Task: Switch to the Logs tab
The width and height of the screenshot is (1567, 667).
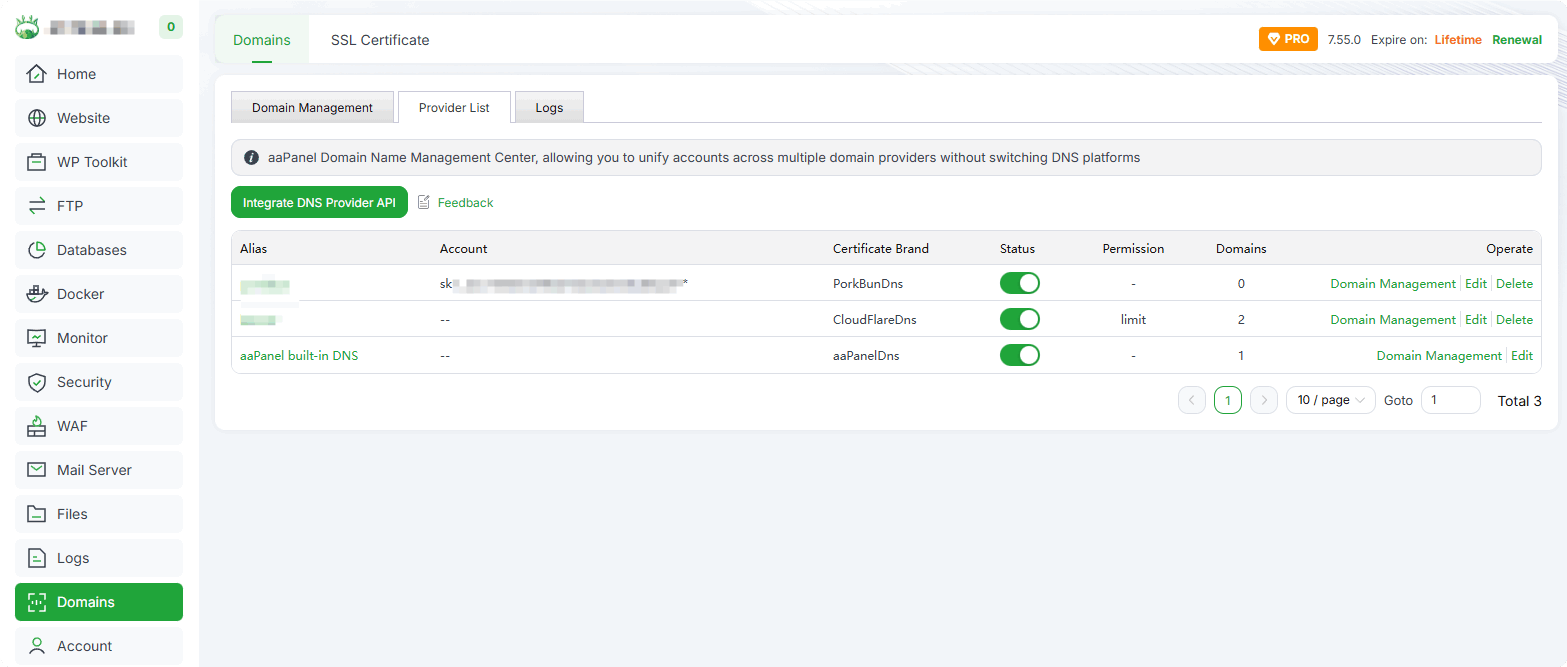Action: pos(549,108)
